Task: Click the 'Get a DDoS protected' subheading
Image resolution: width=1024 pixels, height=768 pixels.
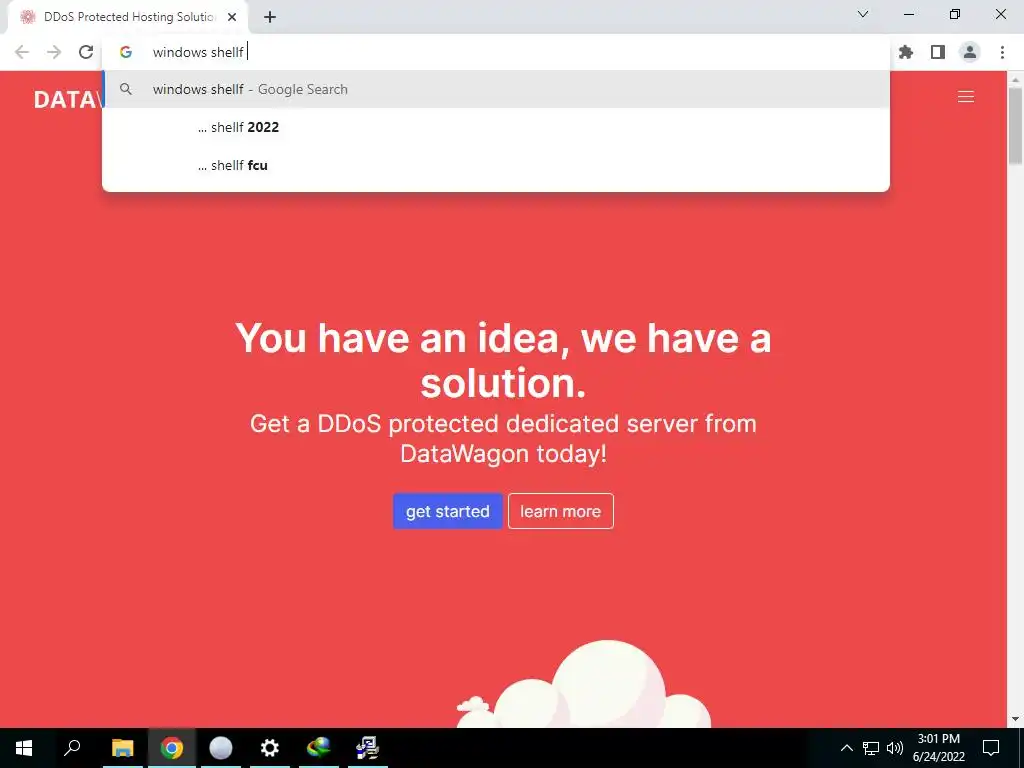Action: pos(503,438)
